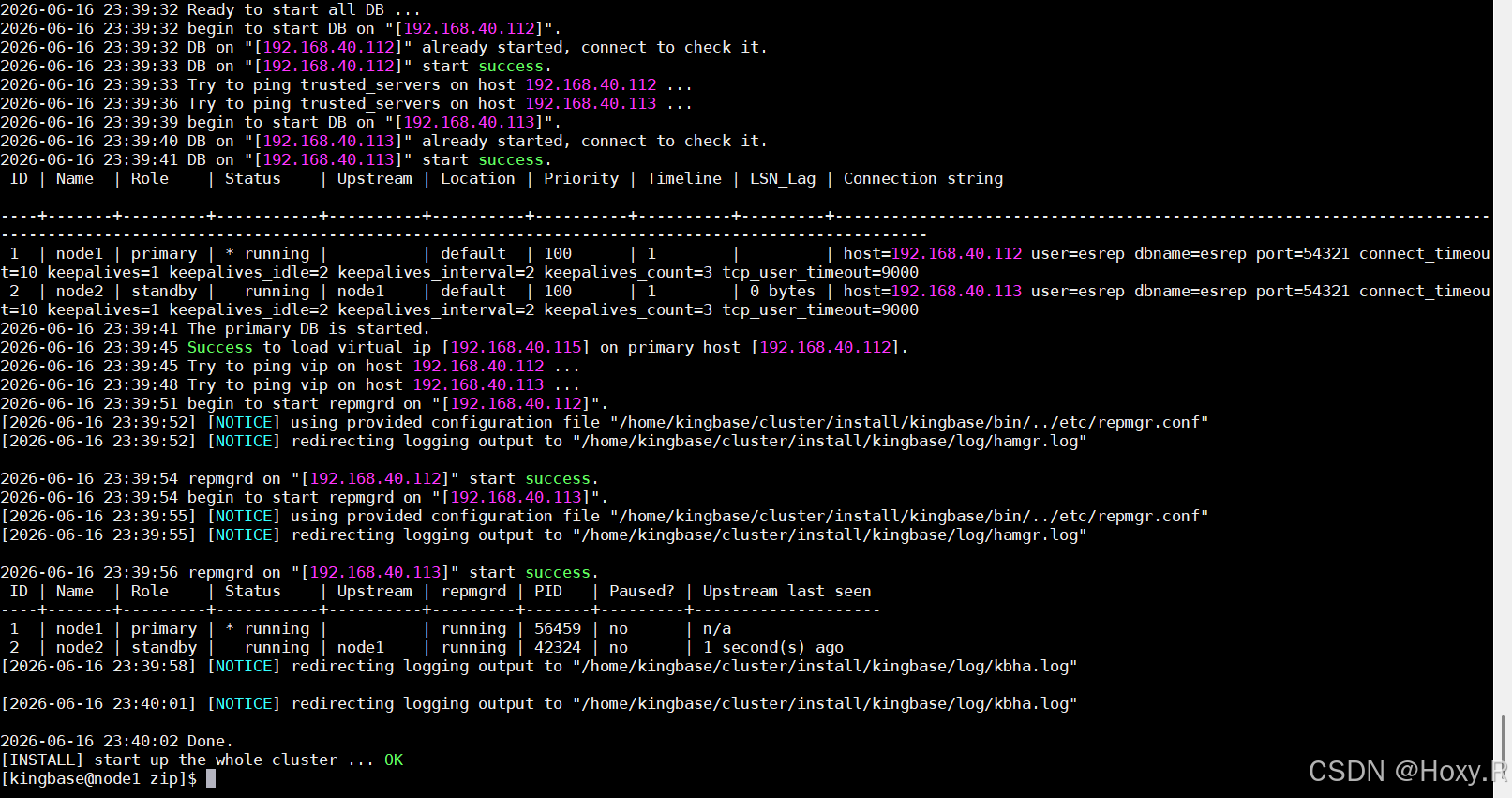Click the "PID" column header
This screenshot has height=798, width=1512.
tap(548, 591)
